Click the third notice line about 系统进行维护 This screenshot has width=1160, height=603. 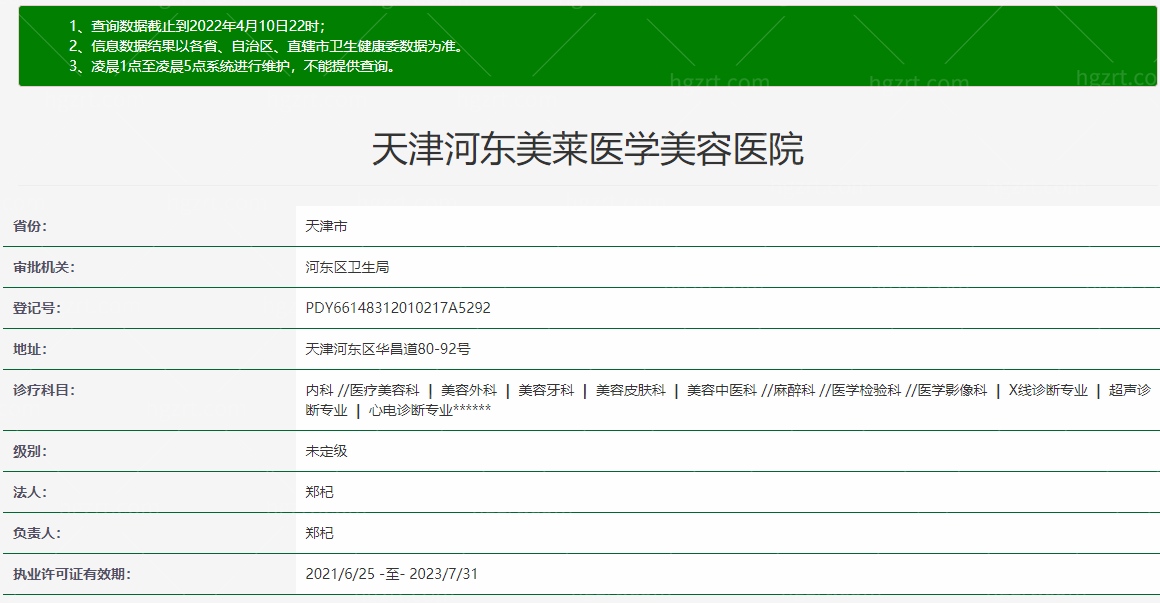click(232, 67)
